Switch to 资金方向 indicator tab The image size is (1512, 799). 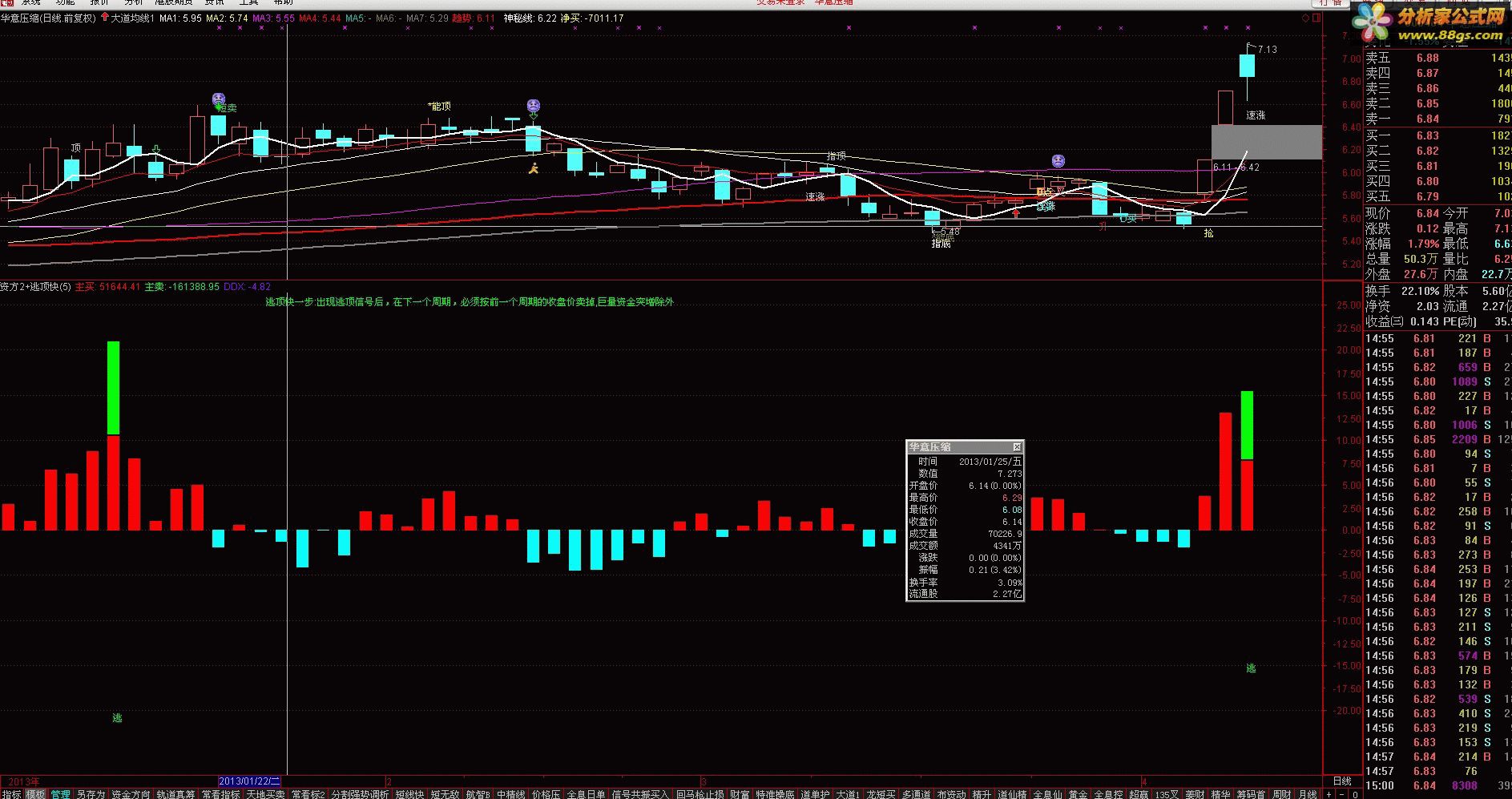(131, 794)
